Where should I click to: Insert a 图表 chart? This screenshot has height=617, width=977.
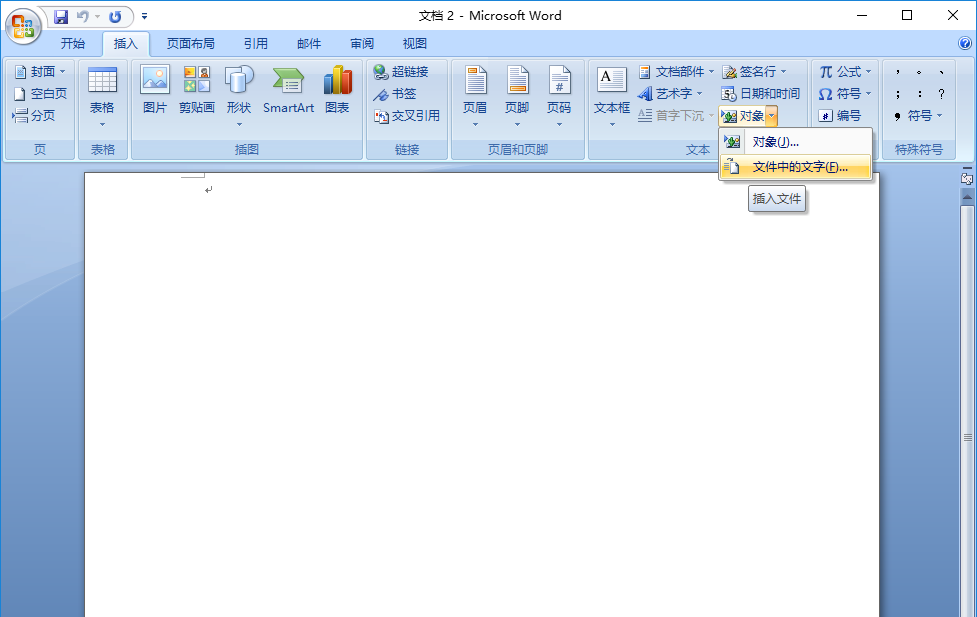(x=337, y=90)
